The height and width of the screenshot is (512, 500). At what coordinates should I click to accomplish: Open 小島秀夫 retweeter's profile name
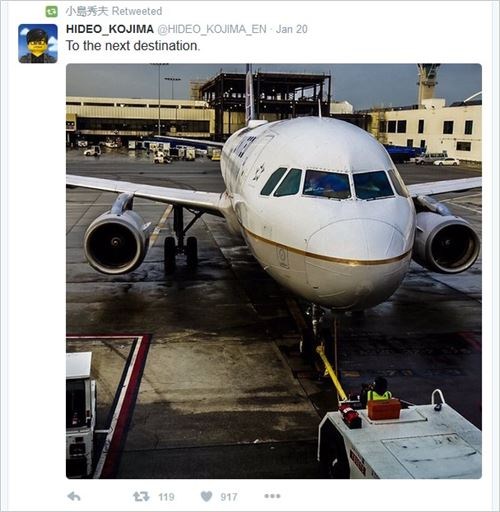(87, 11)
